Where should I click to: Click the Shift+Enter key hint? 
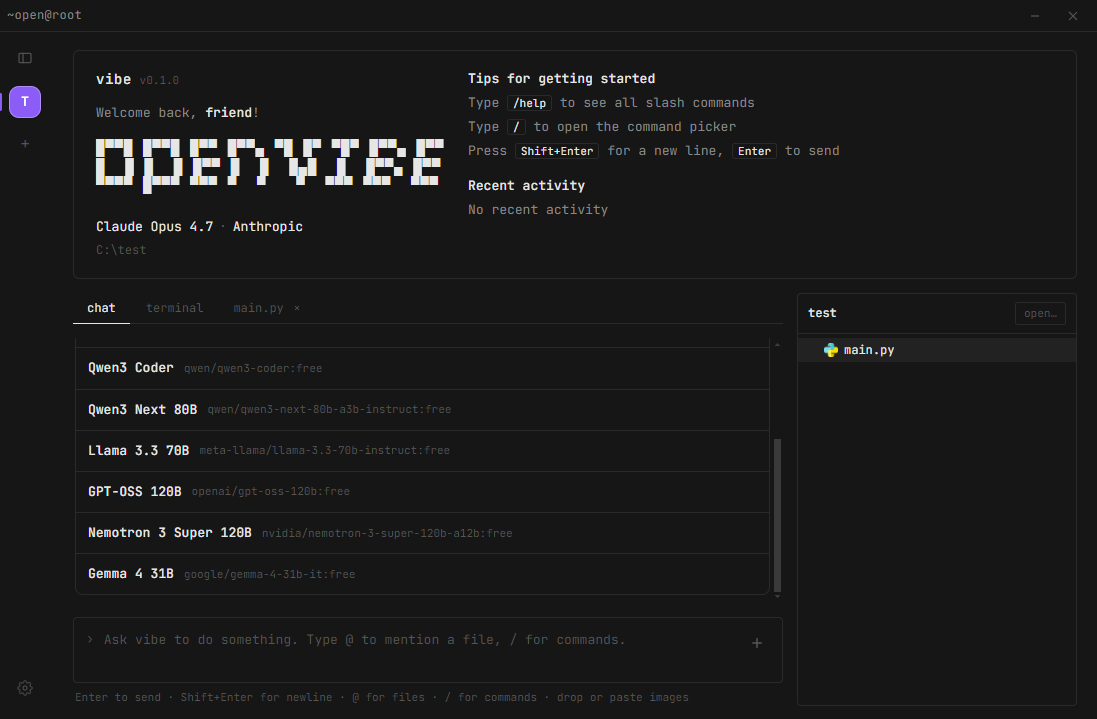pyautogui.click(x=557, y=151)
